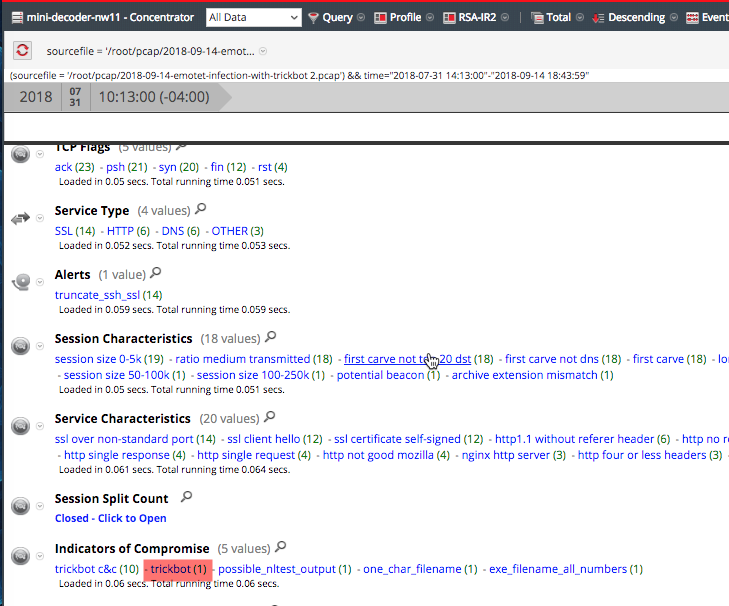Open the Query menu in toolbar

coord(337,17)
